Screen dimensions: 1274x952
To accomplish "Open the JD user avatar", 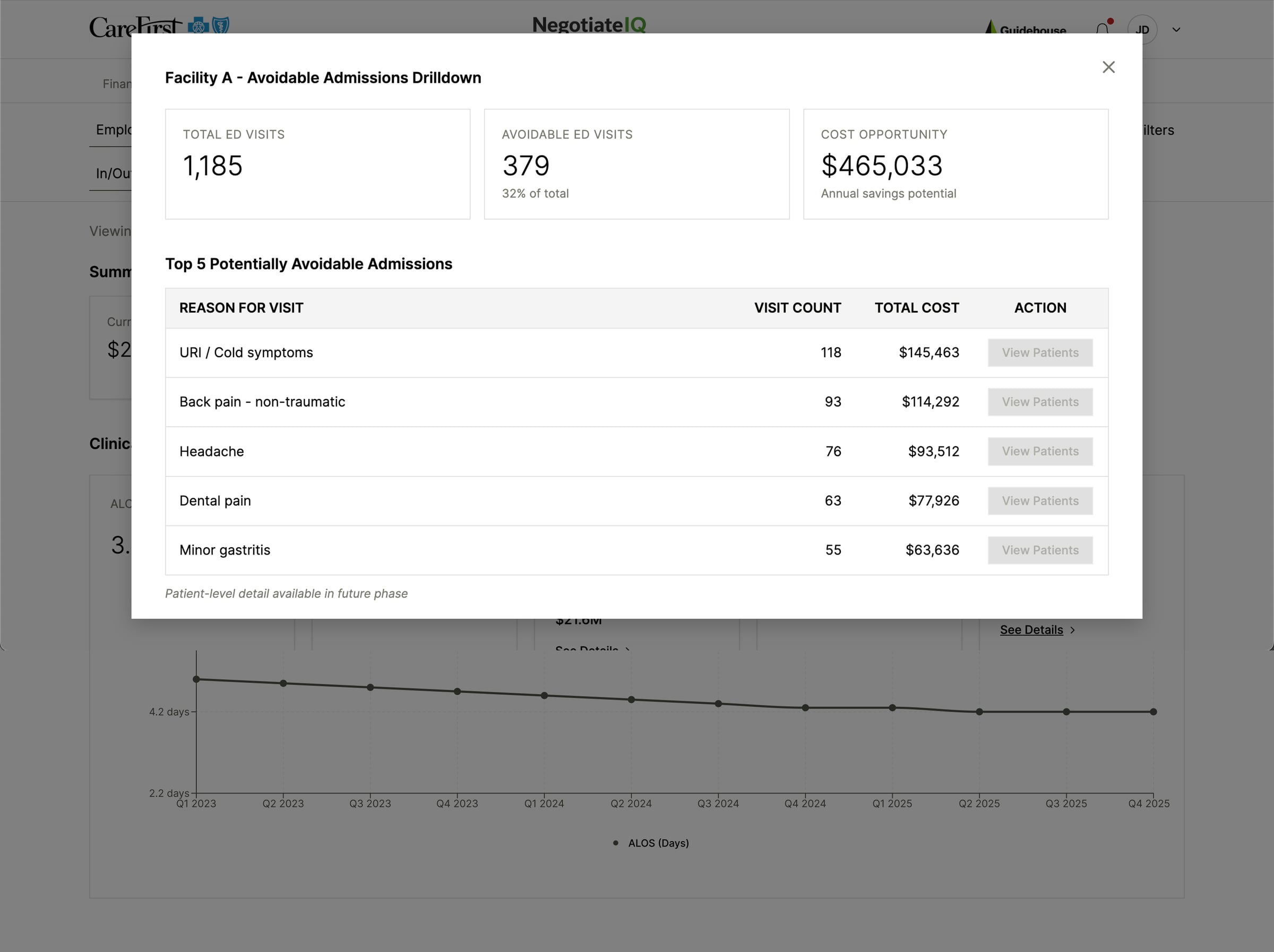I will point(1141,29).
